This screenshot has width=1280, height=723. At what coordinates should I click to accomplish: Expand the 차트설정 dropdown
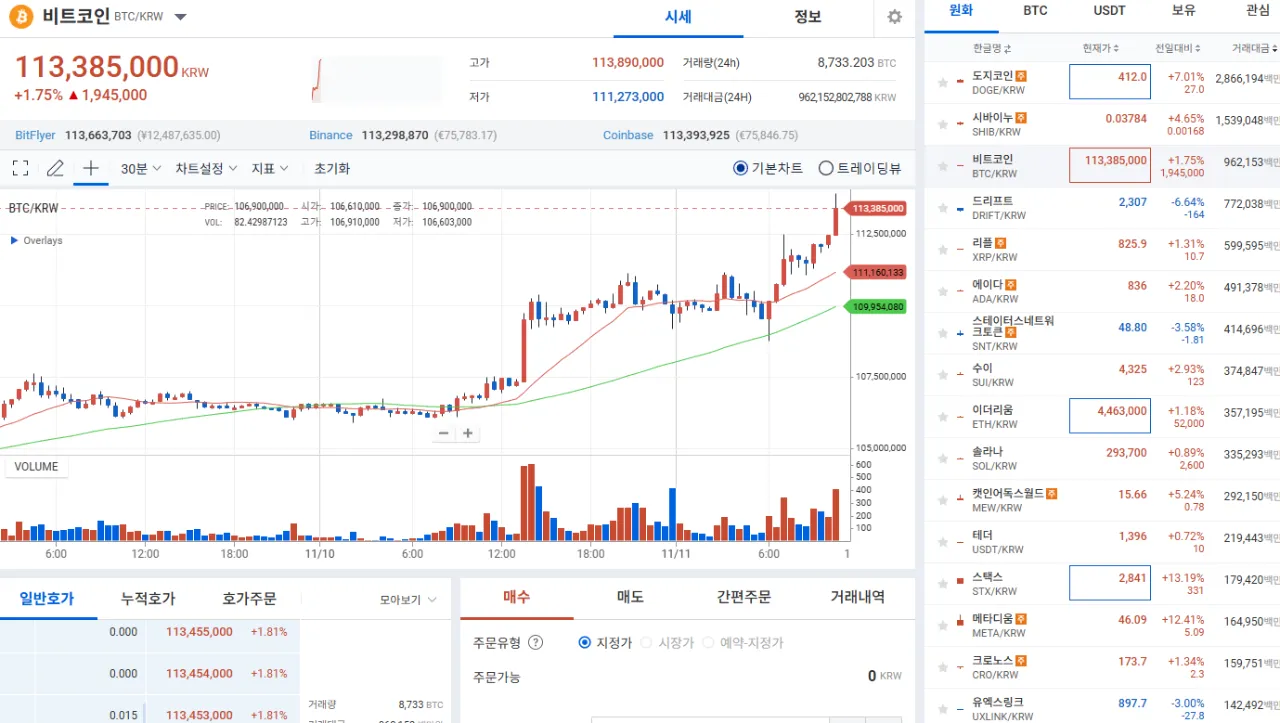(206, 168)
